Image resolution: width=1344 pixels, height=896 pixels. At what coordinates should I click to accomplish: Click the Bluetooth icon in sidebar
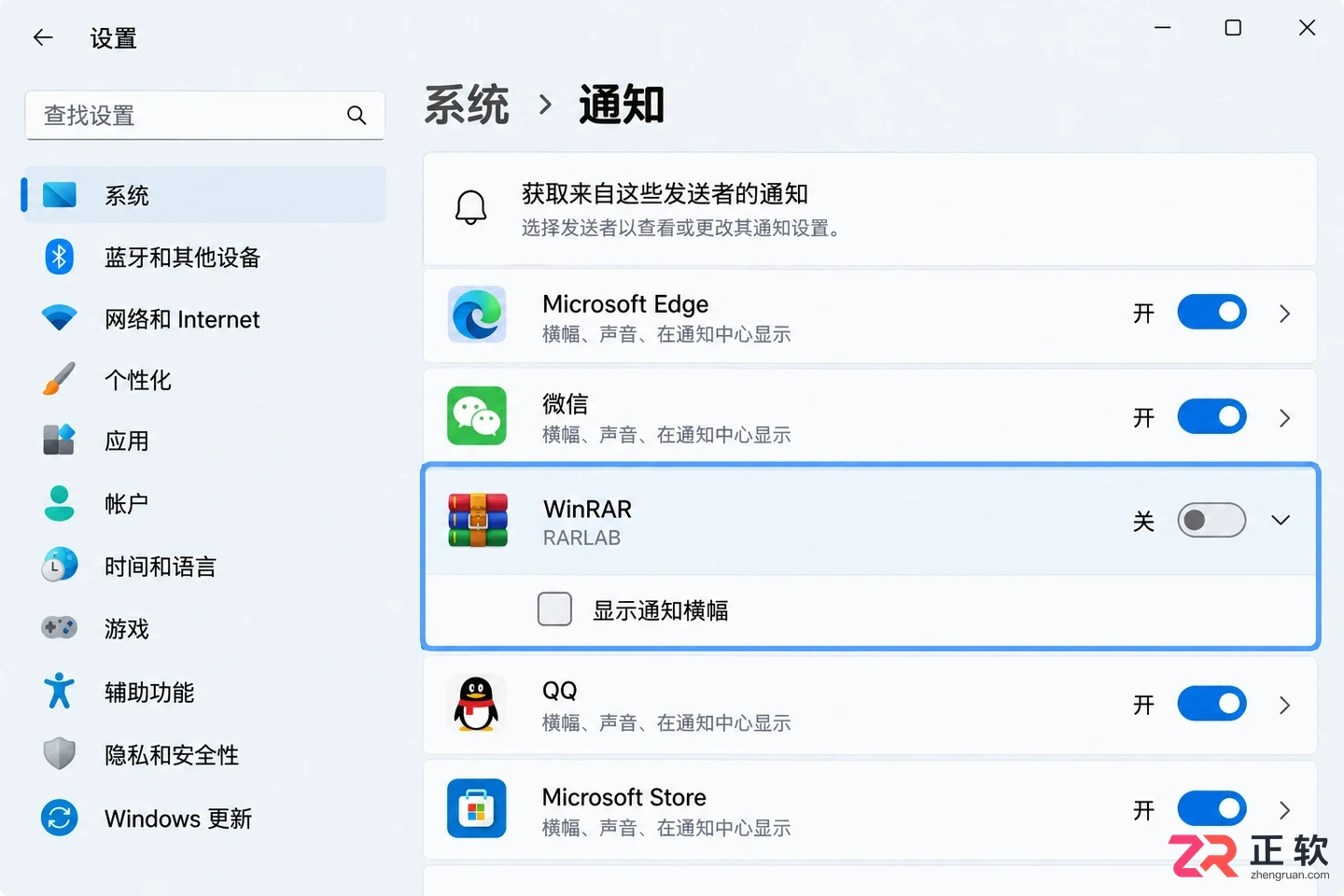(x=60, y=257)
